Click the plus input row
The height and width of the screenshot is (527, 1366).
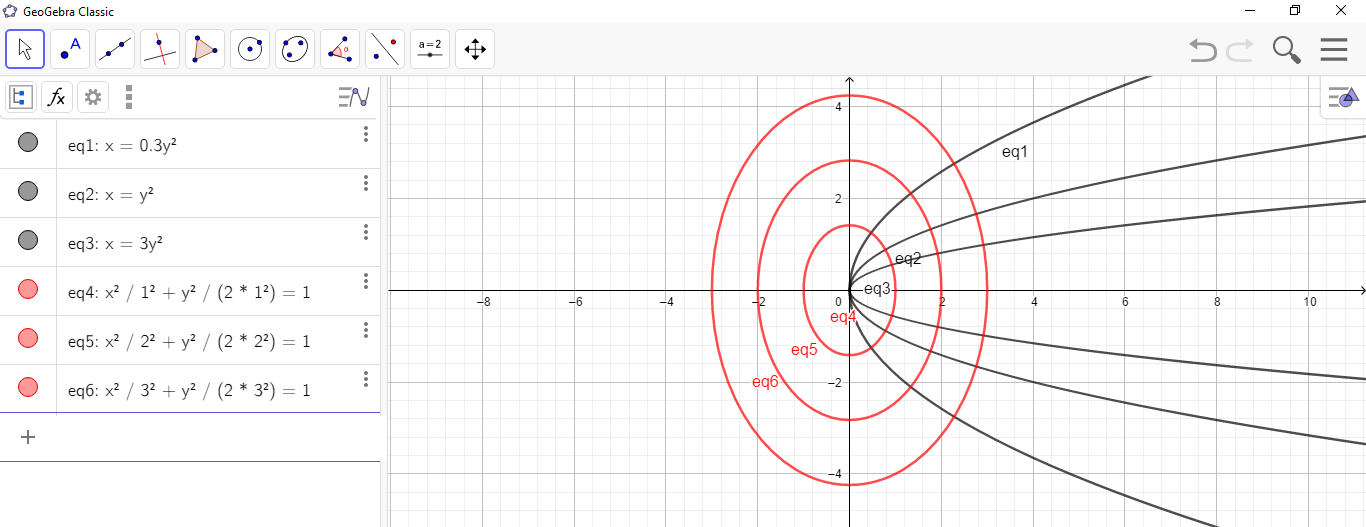coord(28,437)
